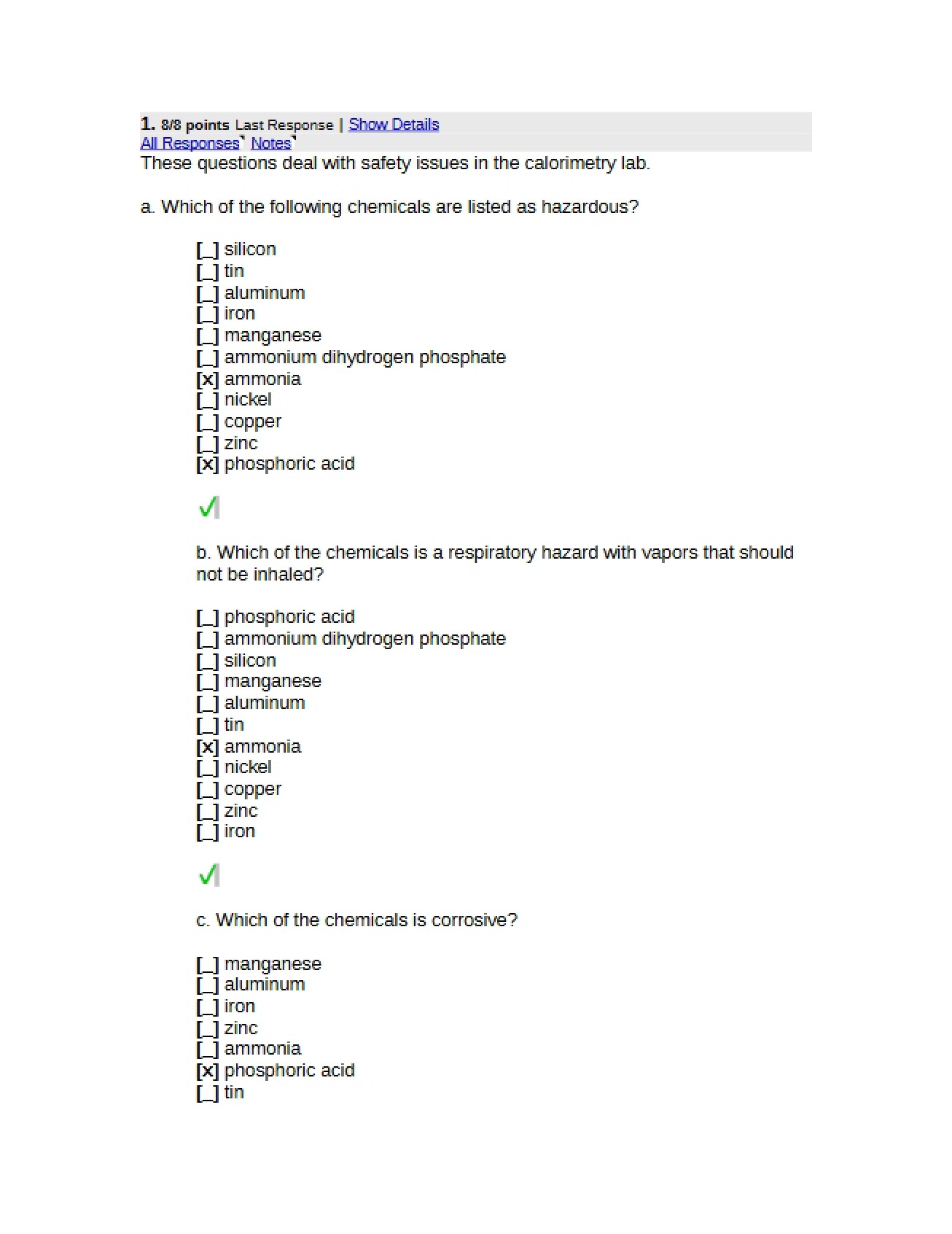Viewport: 952px width, 1234px height.
Task: Uncheck ammonia in question a
Action: click(x=208, y=380)
